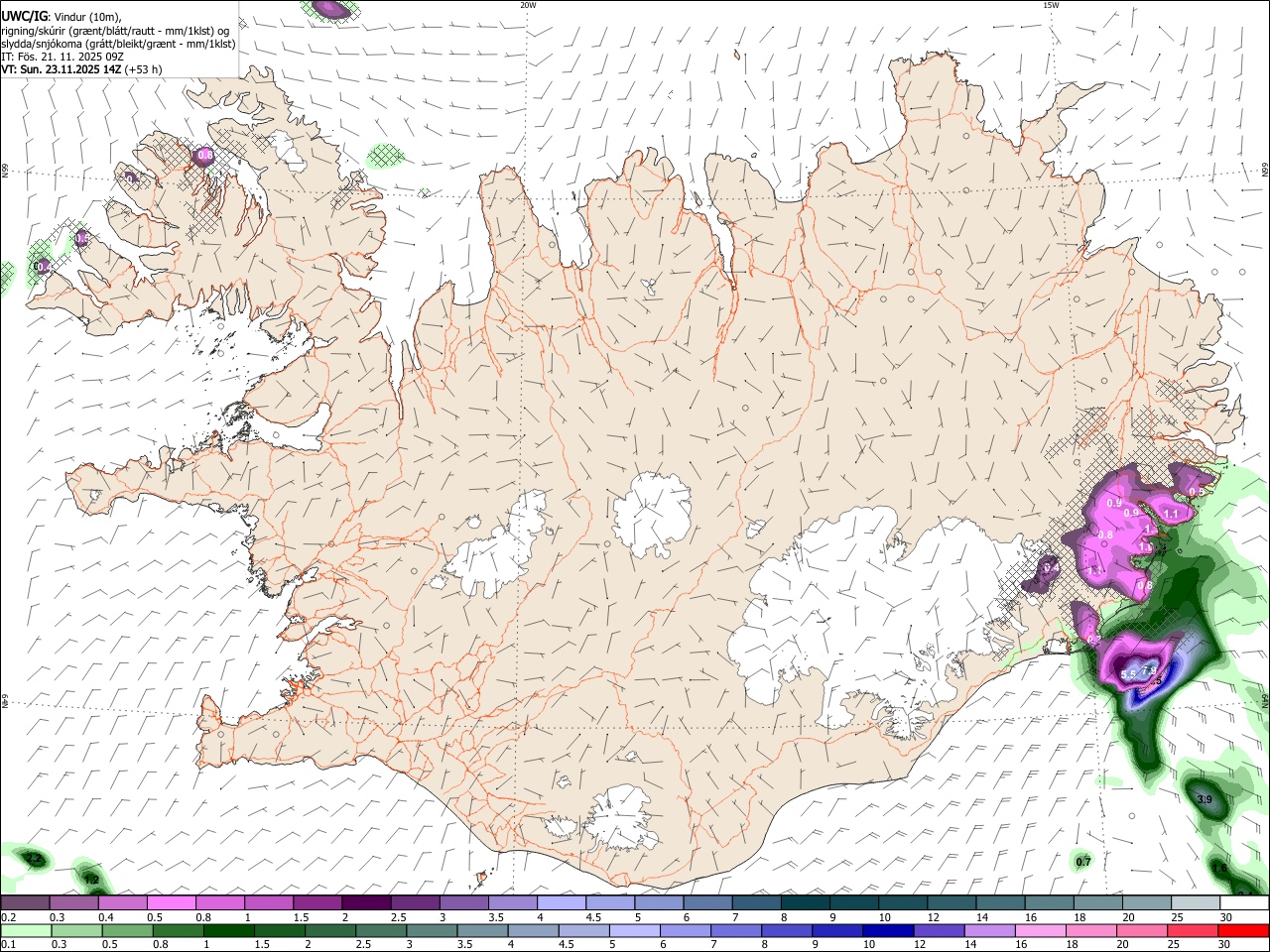1270x952 pixels.
Task: Click the "2.2" precipitation value on map
Action: point(34,858)
